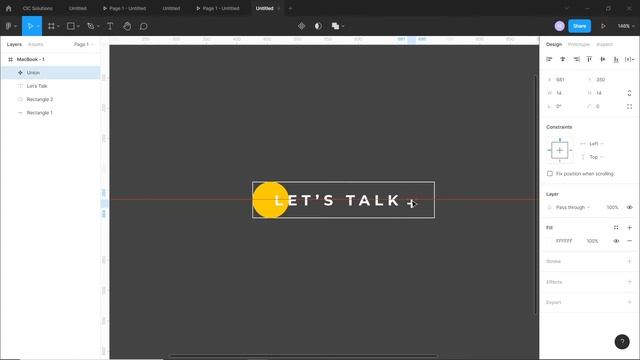Select the Rectangle shape tool
Viewport: 640px width, 360px height.
pyautogui.click(x=71, y=26)
